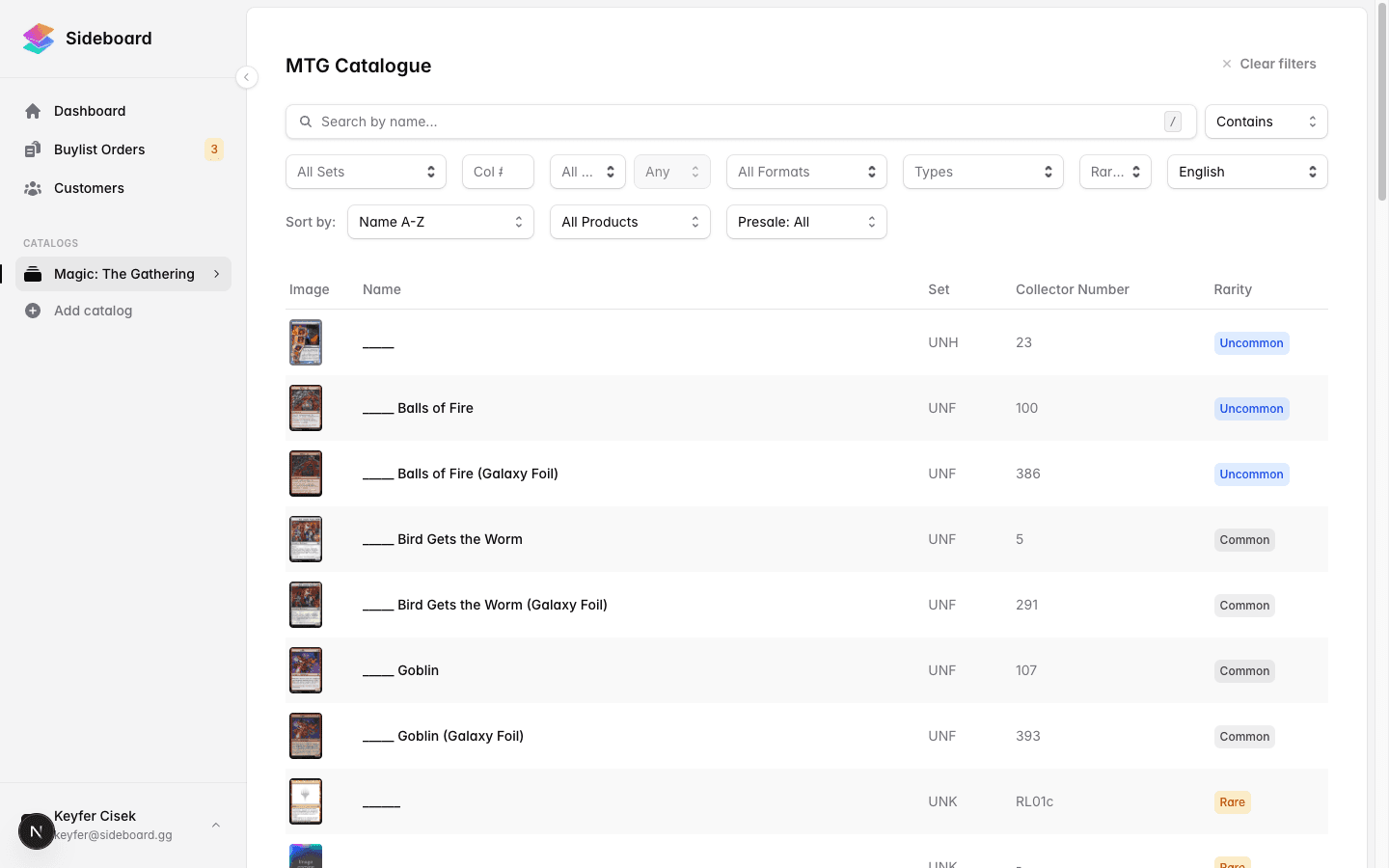Click Clear filters
Image resolution: width=1389 pixels, height=868 pixels.
(1268, 64)
